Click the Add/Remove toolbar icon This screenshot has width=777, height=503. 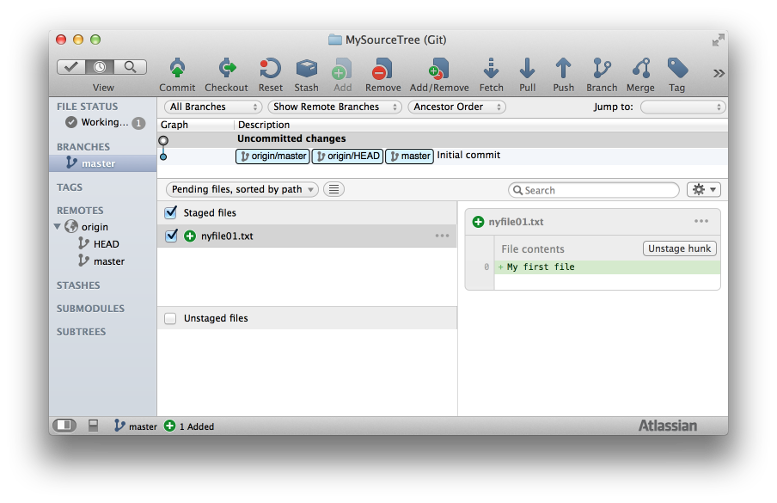(439, 68)
